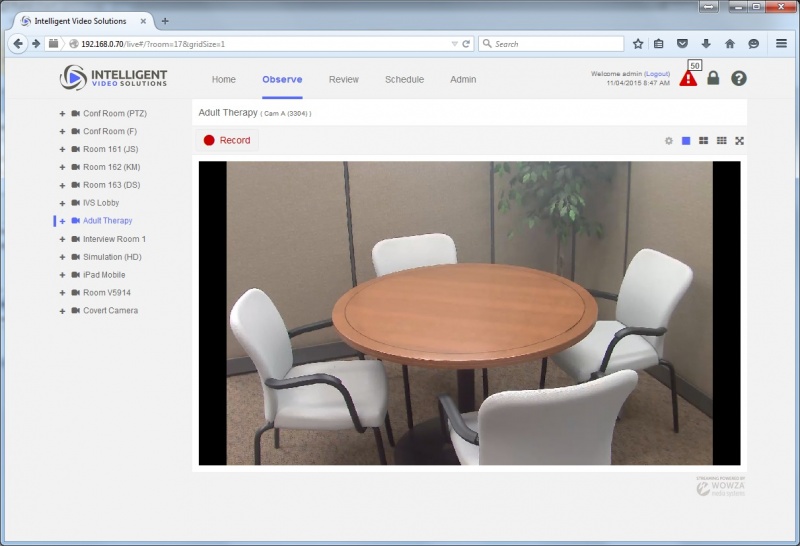Screen dimensions: 800x546
Task: Click camera icon next to iPad Mobile
Action: (x=76, y=275)
